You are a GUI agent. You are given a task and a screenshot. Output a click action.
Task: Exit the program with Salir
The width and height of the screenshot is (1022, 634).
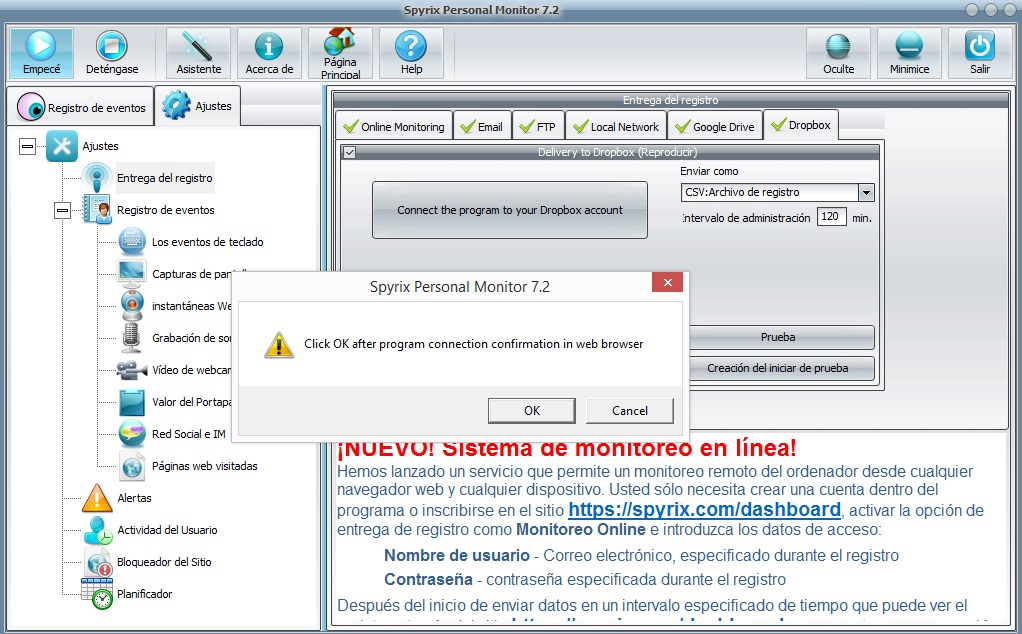[x=980, y=53]
